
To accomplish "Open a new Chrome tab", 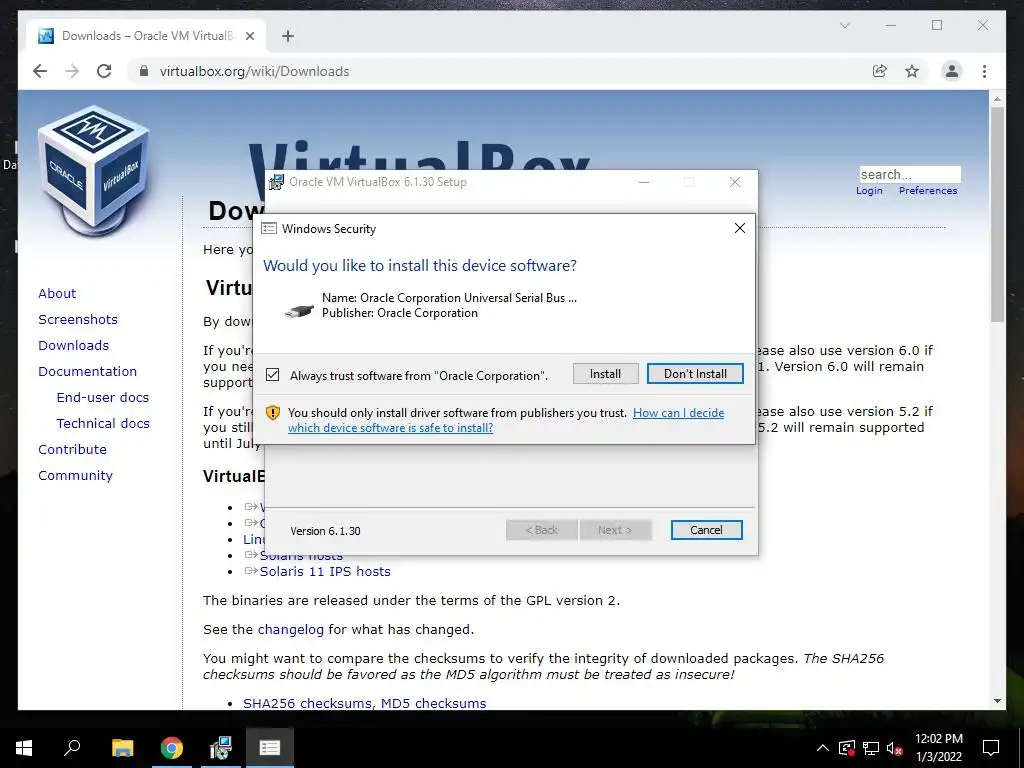I will coord(288,36).
